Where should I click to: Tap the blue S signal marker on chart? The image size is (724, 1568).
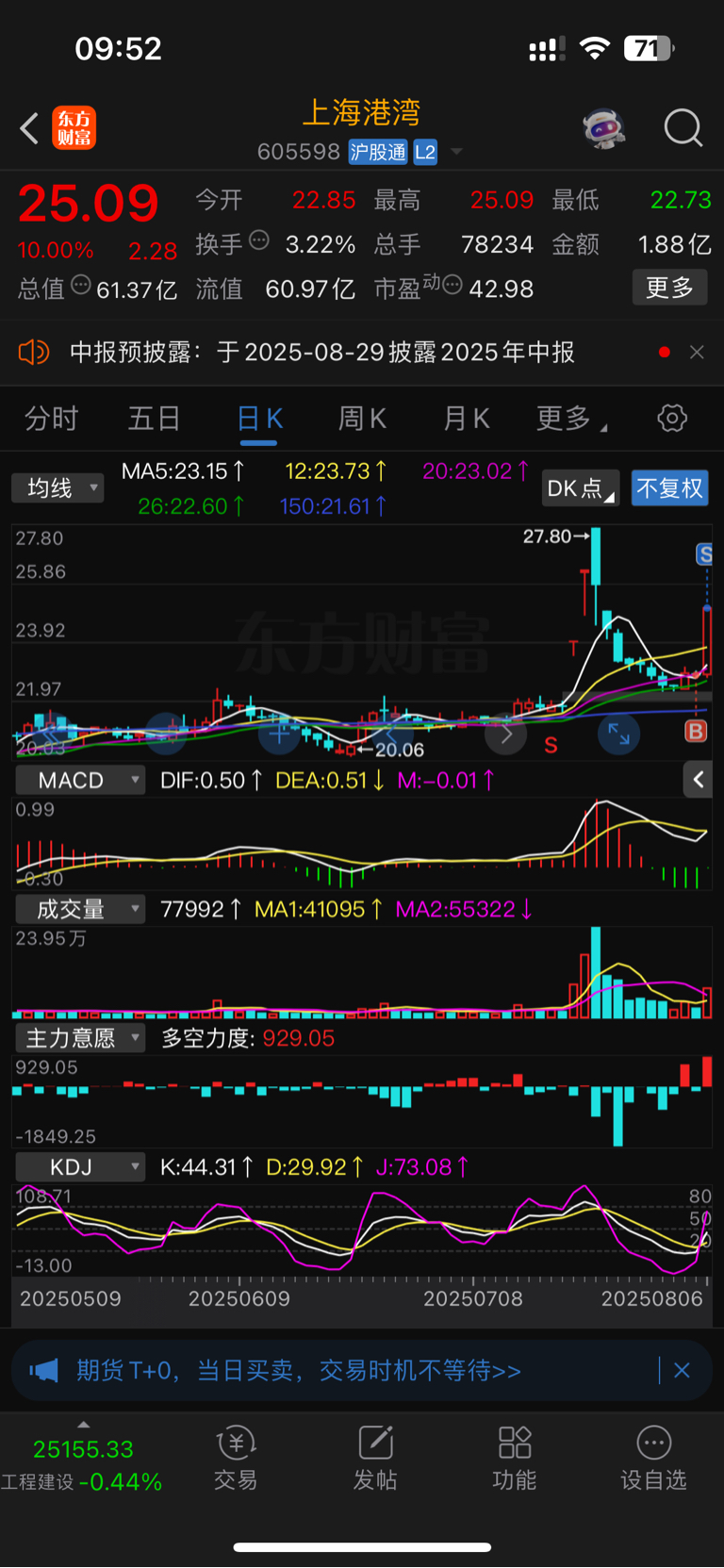pyautogui.click(x=704, y=554)
